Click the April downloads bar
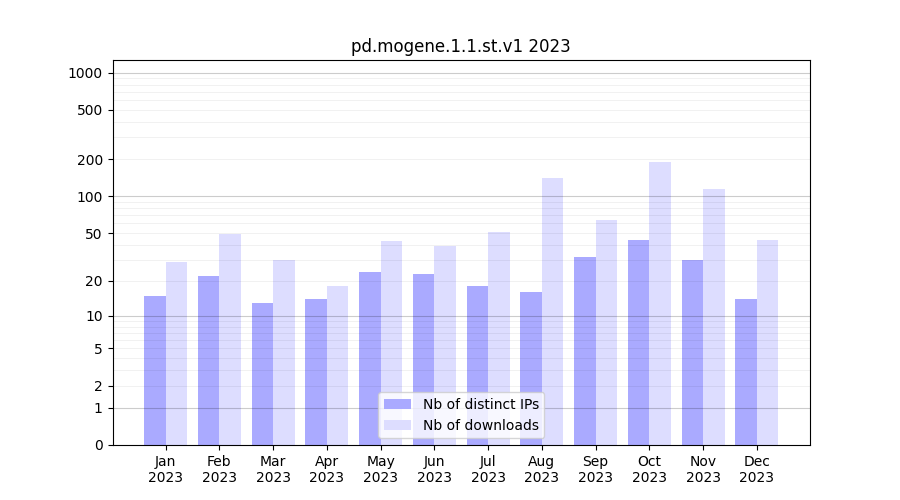This screenshot has width=900, height=500. click(x=337, y=365)
